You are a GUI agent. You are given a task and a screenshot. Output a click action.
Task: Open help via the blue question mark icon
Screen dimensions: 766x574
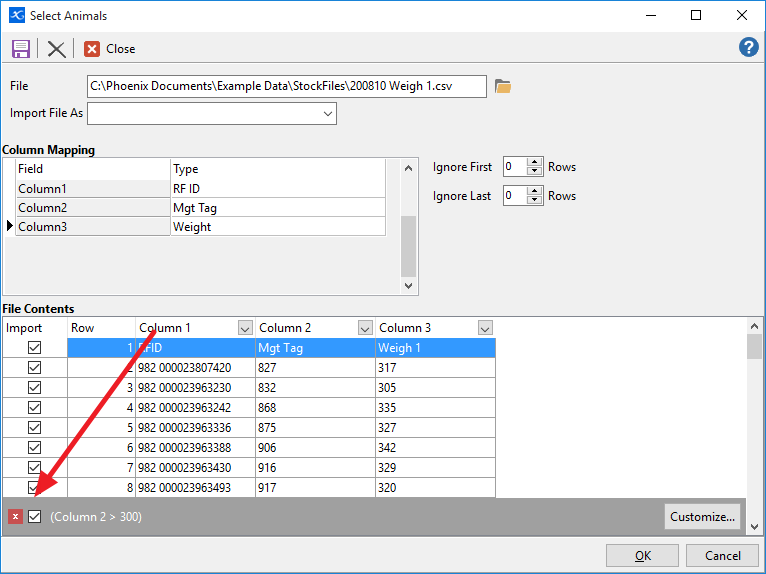(x=748, y=47)
